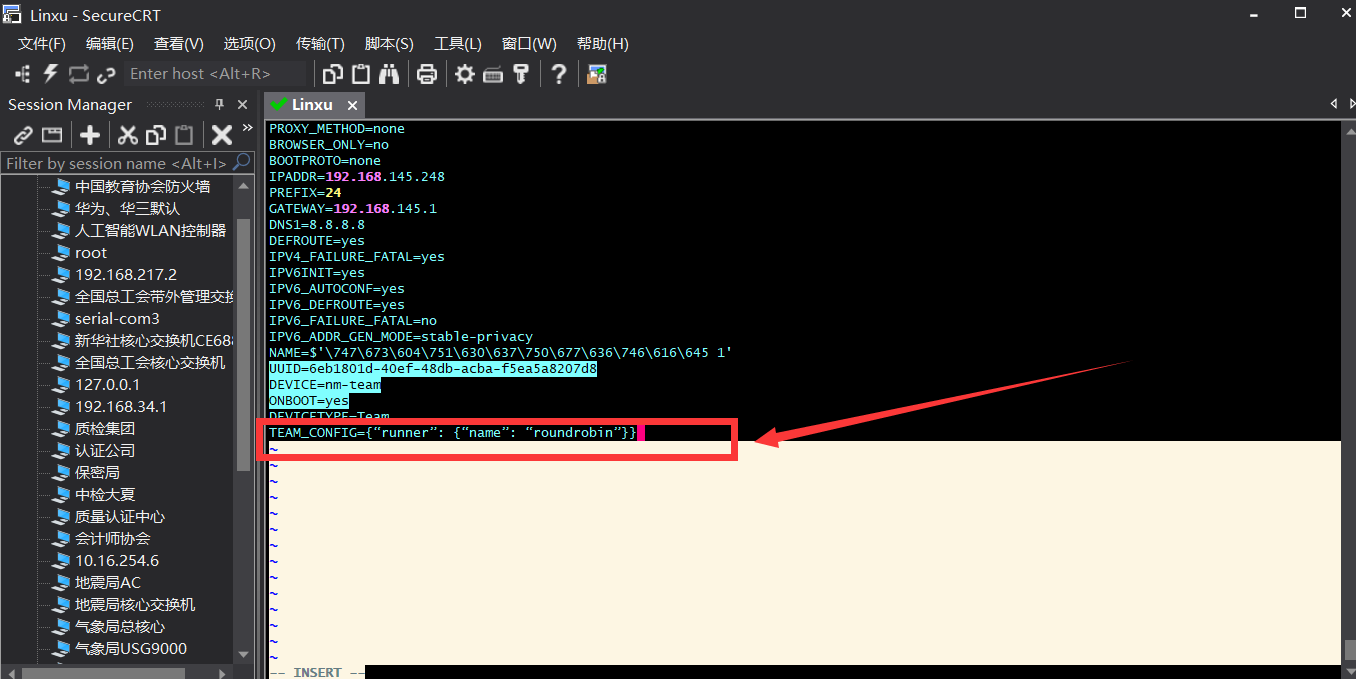Close the Session Manager panel
This screenshot has height=679, width=1356.
point(242,104)
